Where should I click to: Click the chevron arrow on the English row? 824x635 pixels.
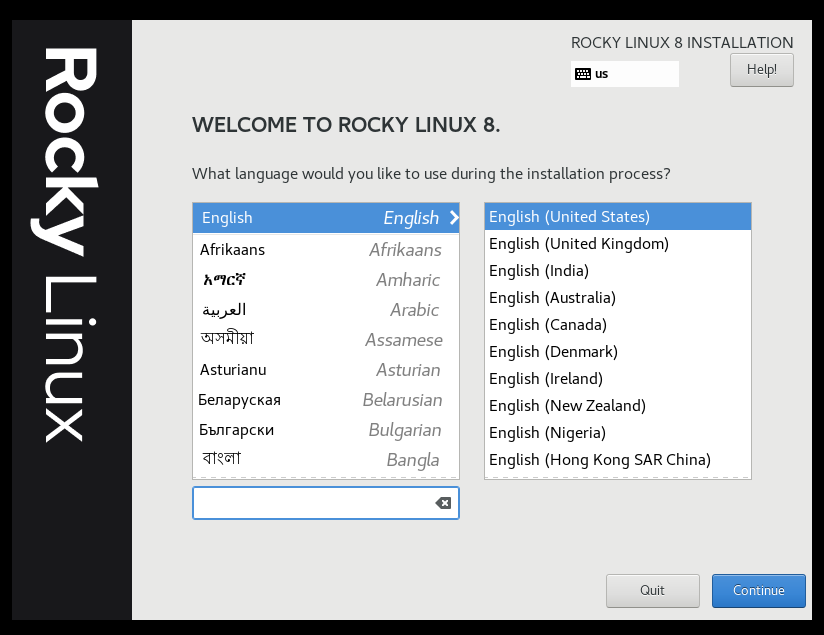click(454, 218)
